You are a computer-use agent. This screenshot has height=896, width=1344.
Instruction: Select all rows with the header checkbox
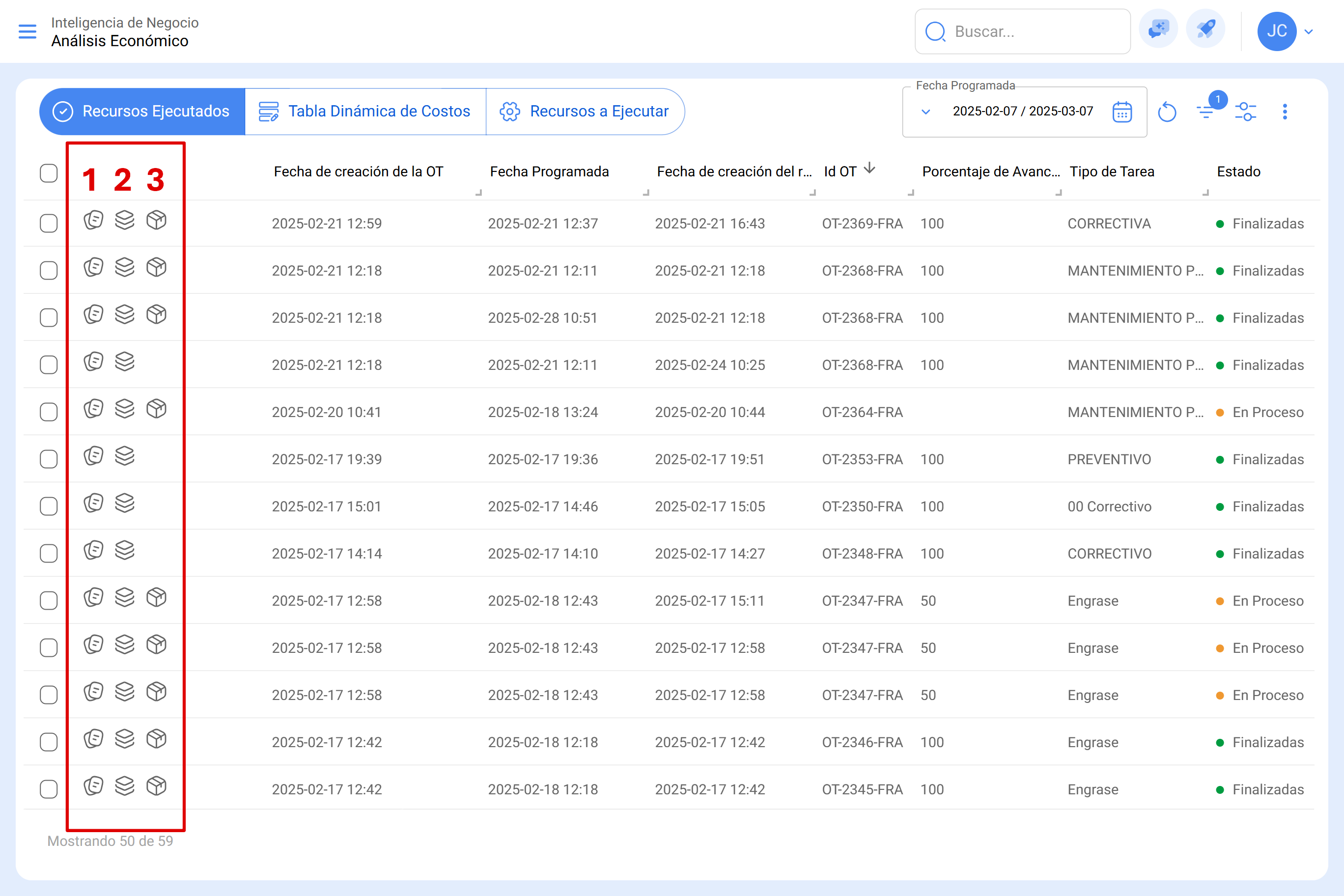pyautogui.click(x=49, y=173)
